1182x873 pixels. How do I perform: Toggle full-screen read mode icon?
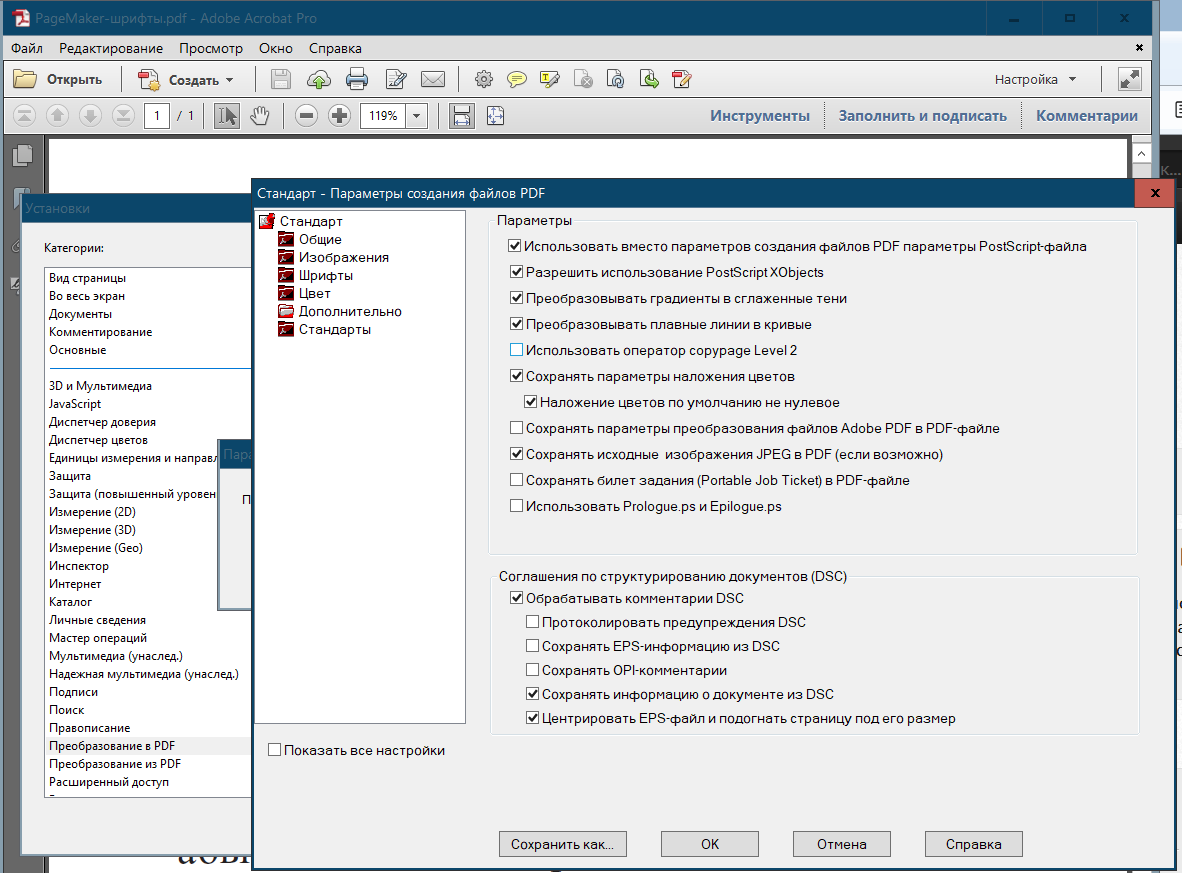pos(1129,79)
